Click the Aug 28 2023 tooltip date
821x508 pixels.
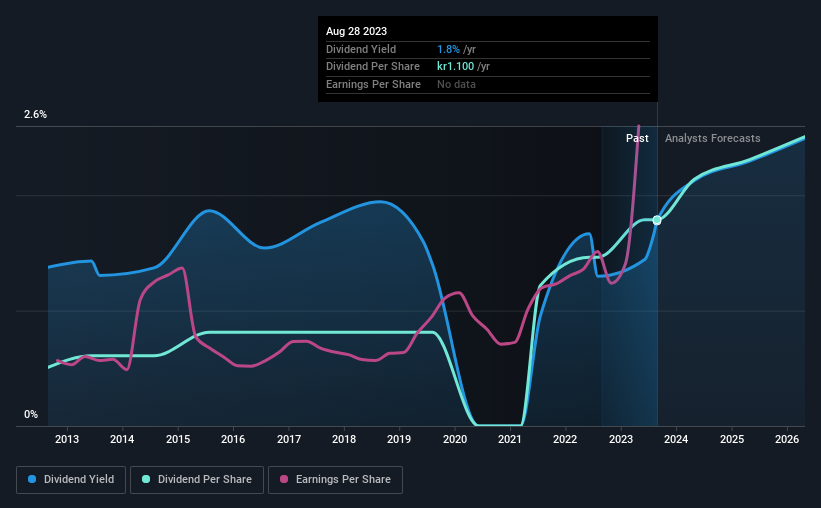tap(356, 31)
